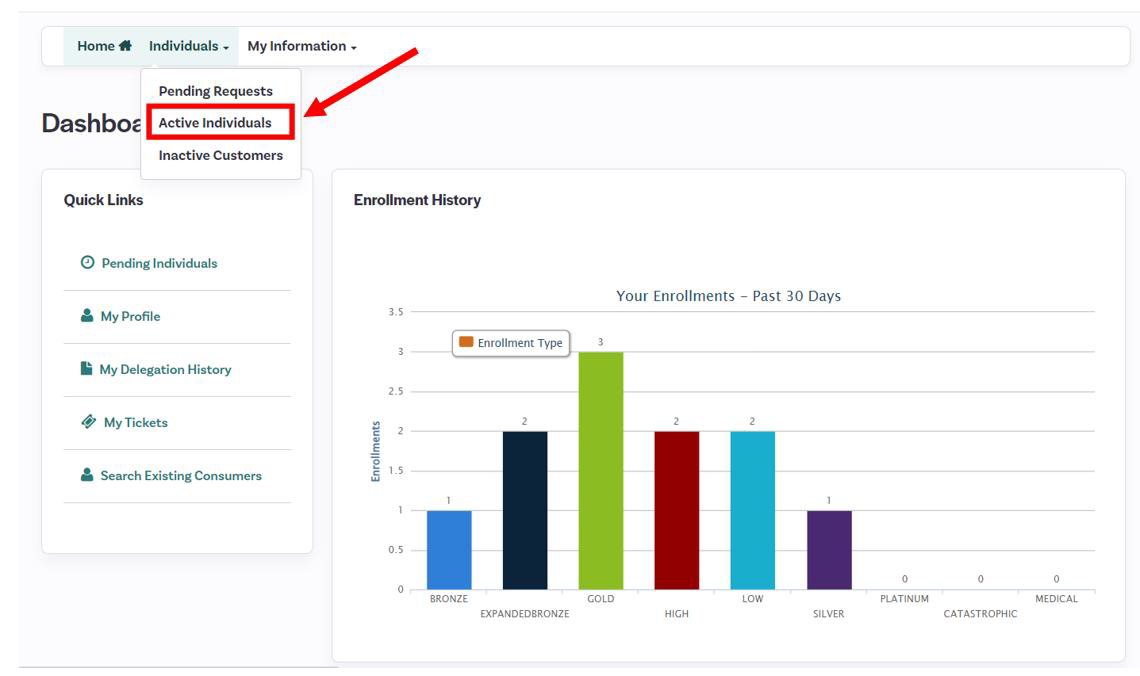Expand the Individuals dropdown menu
This screenshot has width=1140, height=676.
tap(189, 46)
